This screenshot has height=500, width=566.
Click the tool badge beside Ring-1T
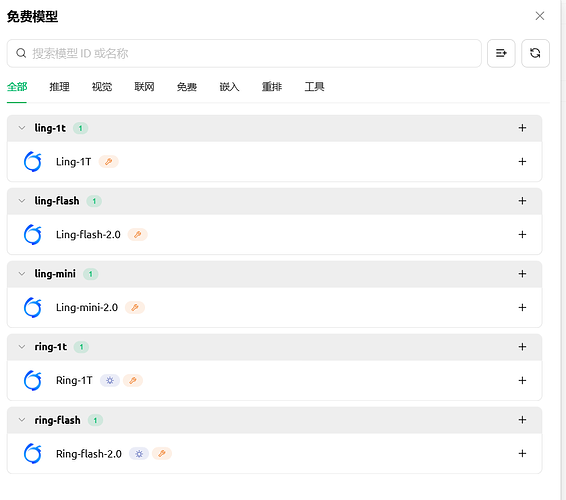[133, 380]
